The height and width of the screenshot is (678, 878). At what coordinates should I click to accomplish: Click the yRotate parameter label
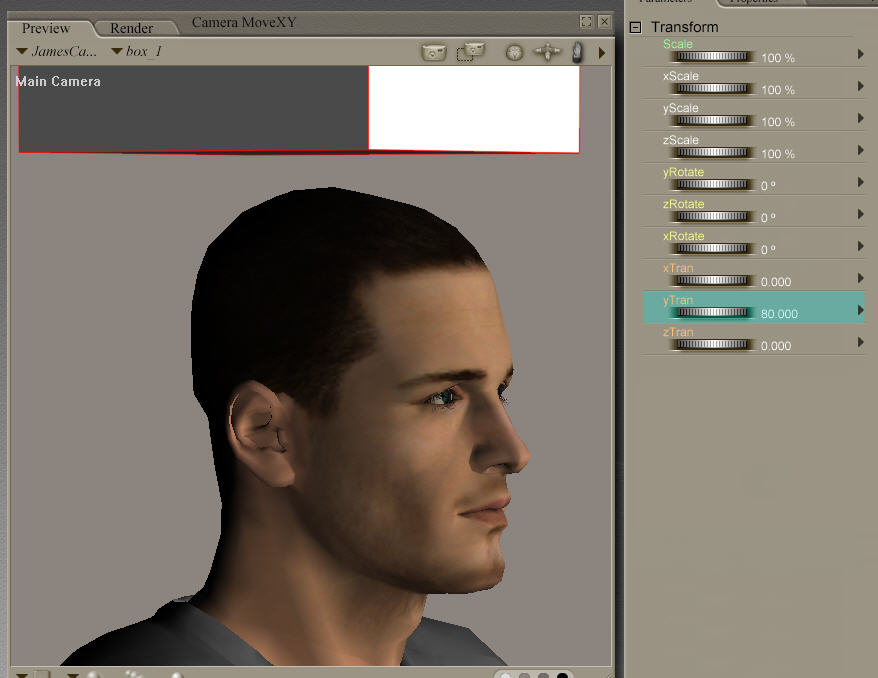point(683,172)
